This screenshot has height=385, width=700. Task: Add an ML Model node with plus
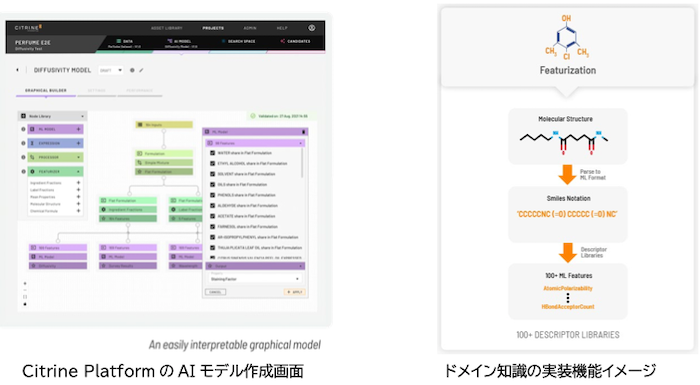[79, 129]
